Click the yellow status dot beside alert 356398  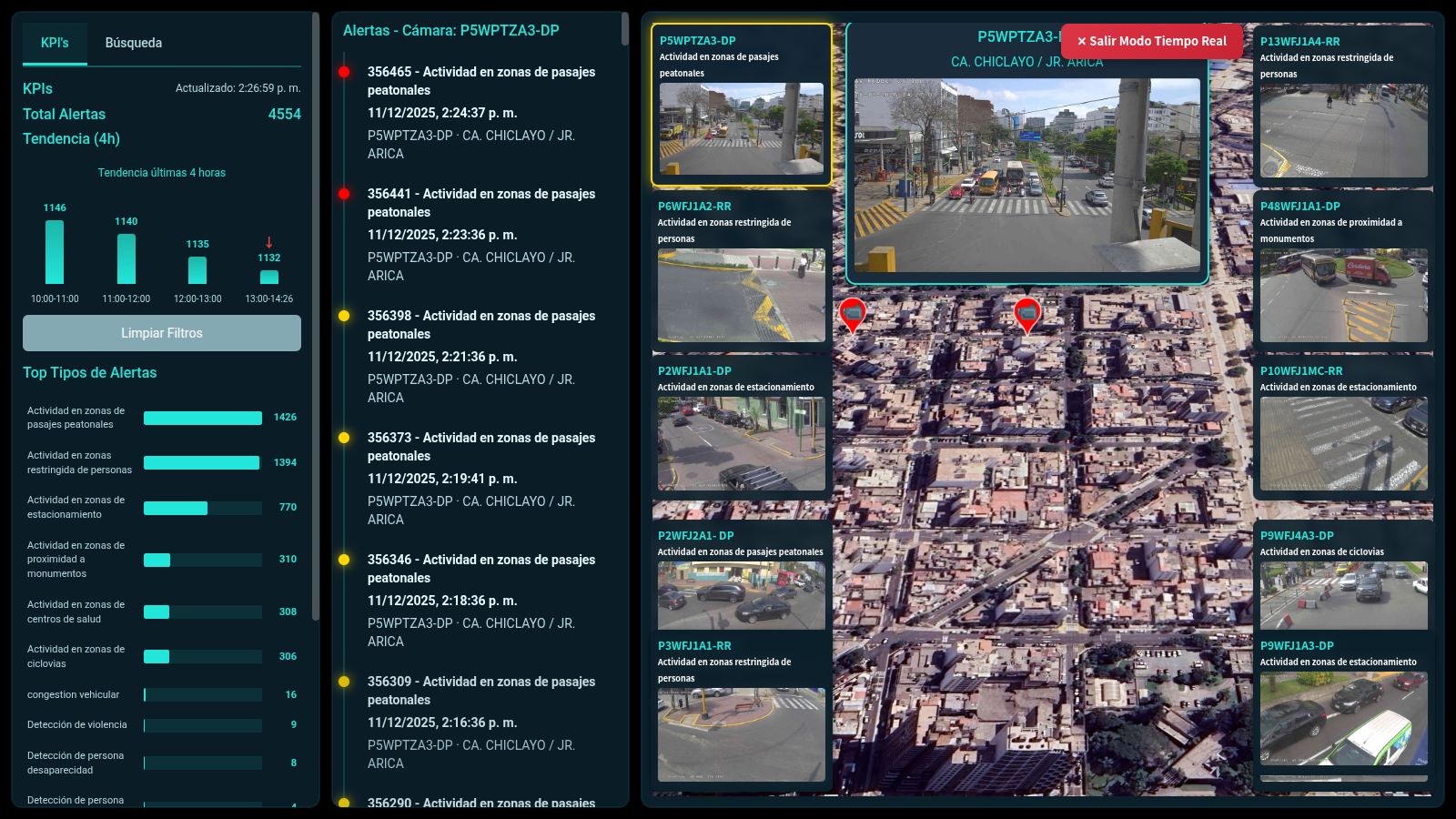tap(344, 316)
